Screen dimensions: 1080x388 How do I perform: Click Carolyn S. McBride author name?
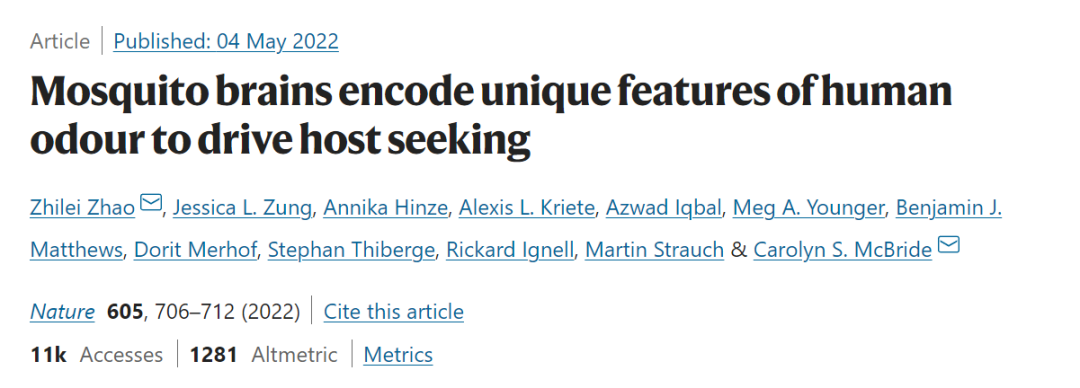point(842,249)
